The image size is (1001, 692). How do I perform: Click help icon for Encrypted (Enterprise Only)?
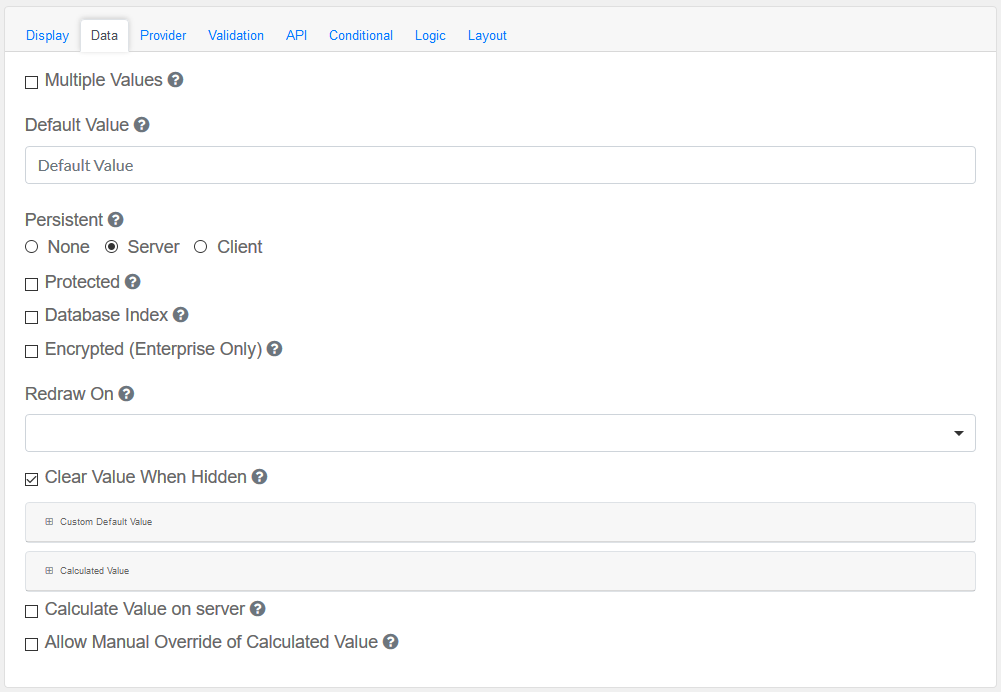(275, 349)
